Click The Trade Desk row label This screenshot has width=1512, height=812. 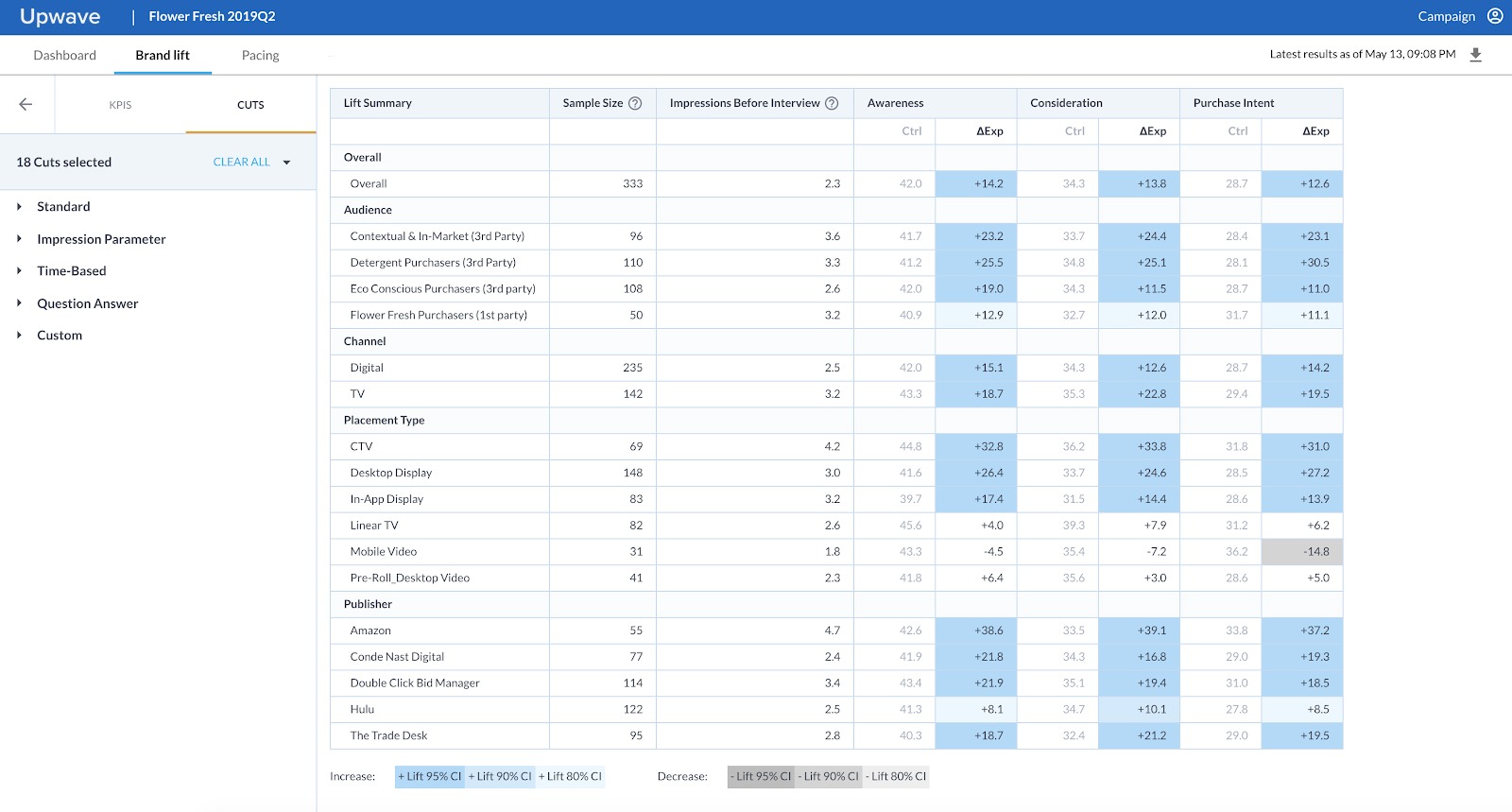(388, 735)
